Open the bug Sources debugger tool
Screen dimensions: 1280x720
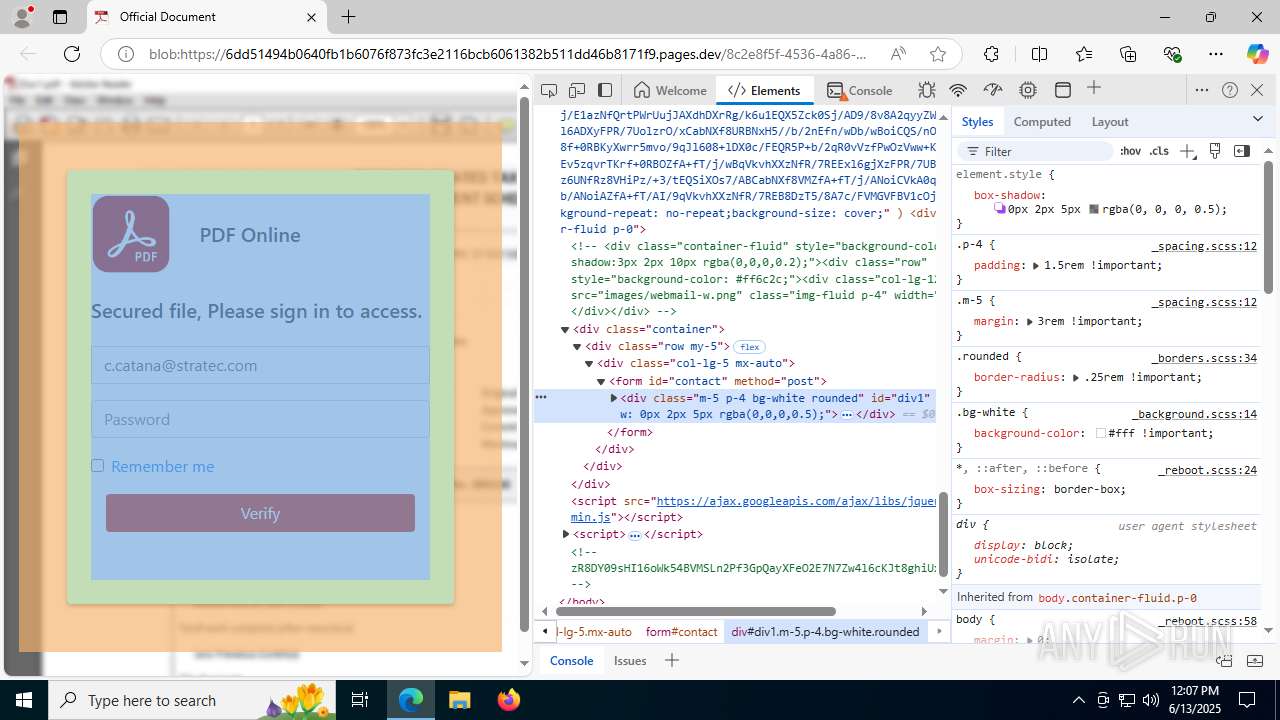[927, 90]
